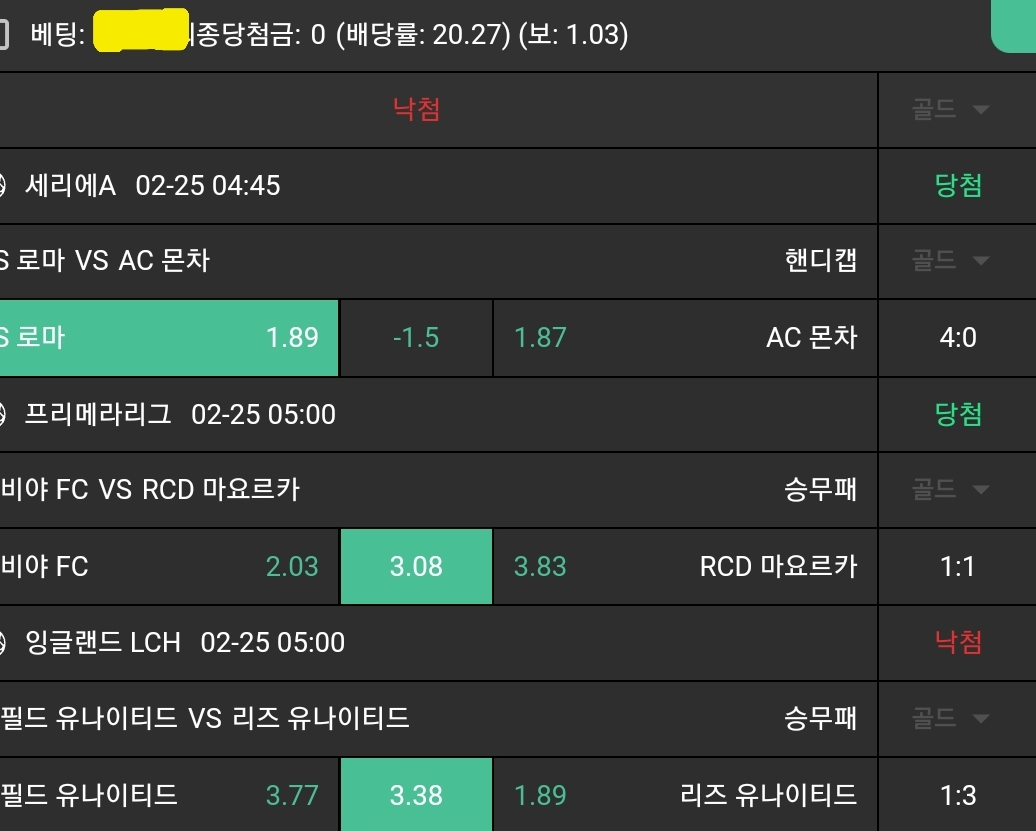Select the highlighted 로마 1.89 odds cell
This screenshot has width=1036, height=831.
(x=168, y=338)
